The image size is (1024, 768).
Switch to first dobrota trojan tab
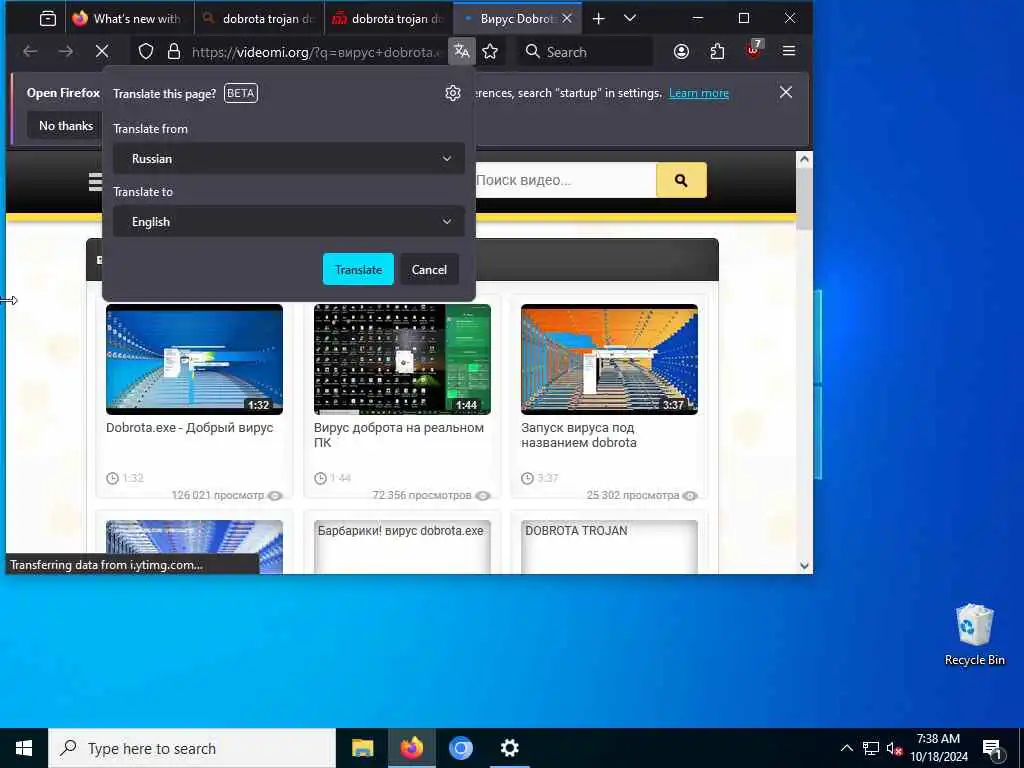click(x=259, y=19)
